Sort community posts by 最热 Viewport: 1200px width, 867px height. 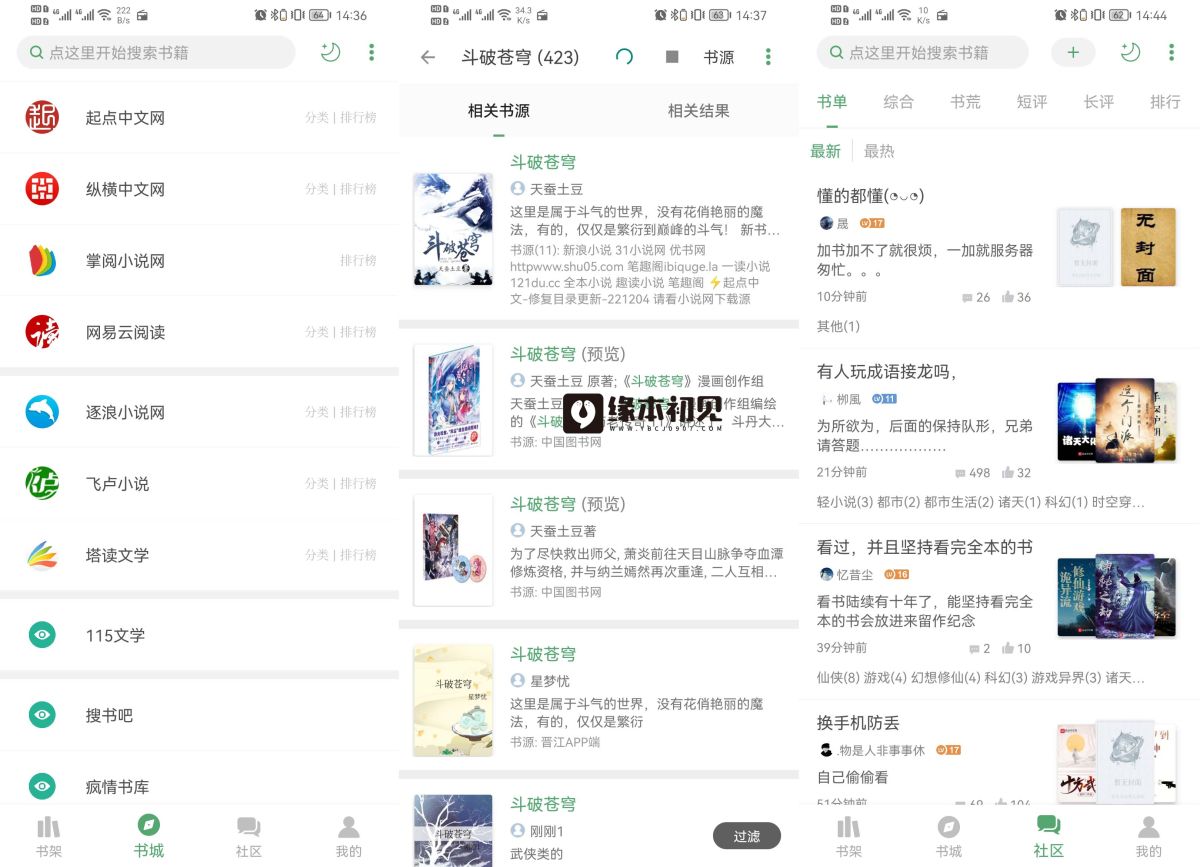pos(879,151)
